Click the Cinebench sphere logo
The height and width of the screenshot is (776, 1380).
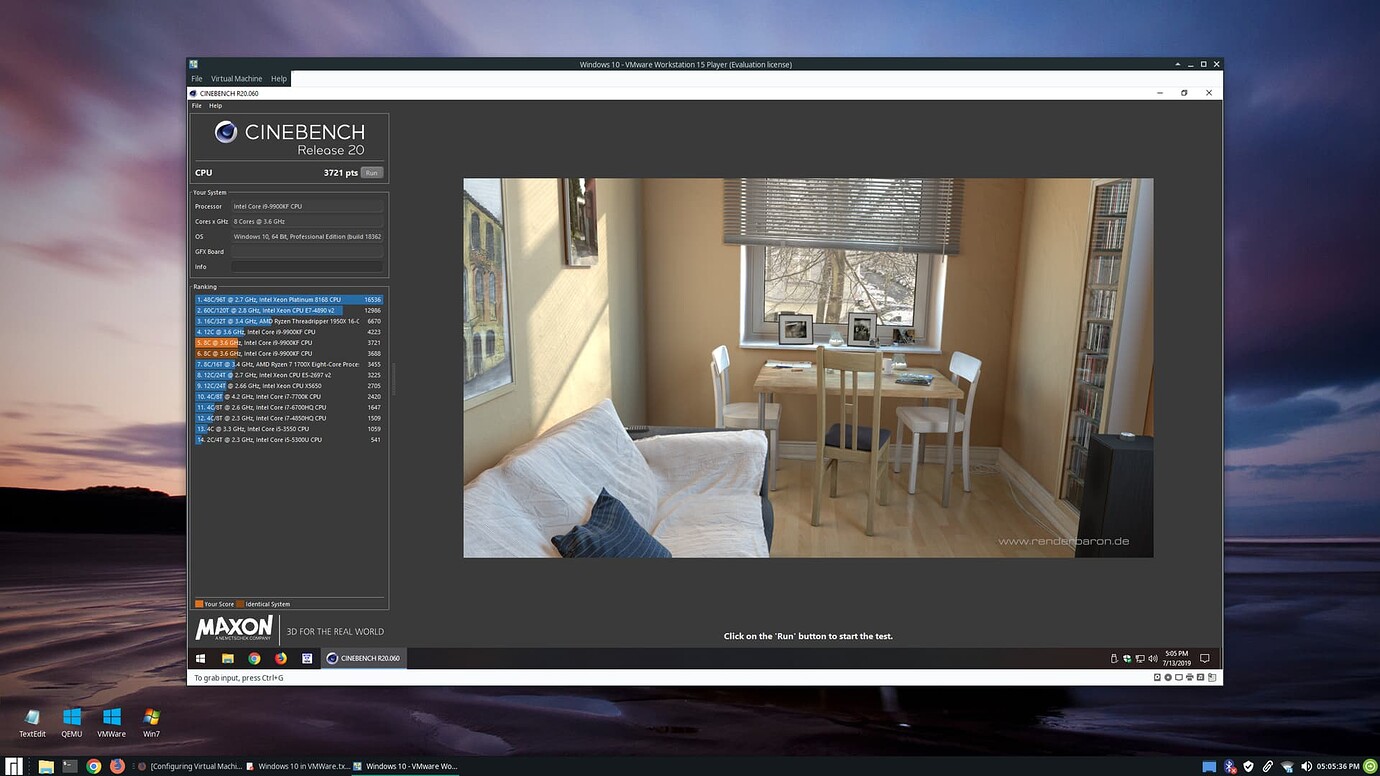tap(226, 132)
